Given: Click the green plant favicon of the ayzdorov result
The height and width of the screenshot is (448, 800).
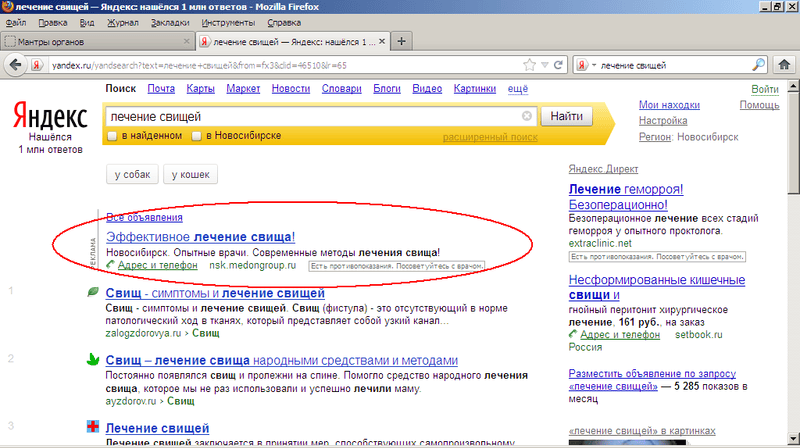Looking at the screenshot, I should pos(93,359).
